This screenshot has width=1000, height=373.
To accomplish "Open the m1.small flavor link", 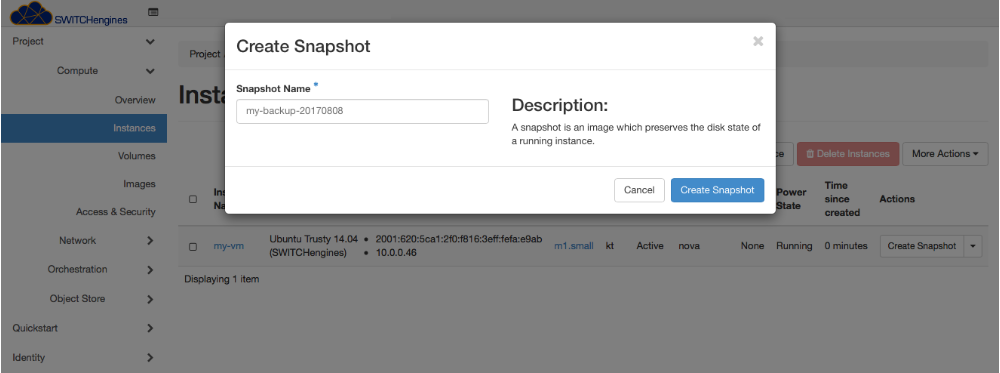I will (x=573, y=246).
